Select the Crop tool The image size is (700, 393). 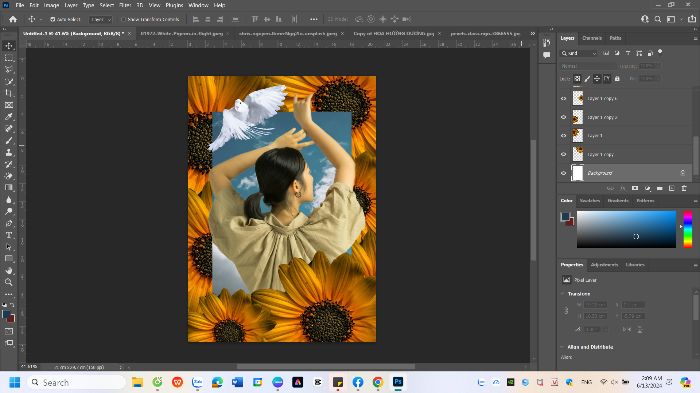(8, 93)
